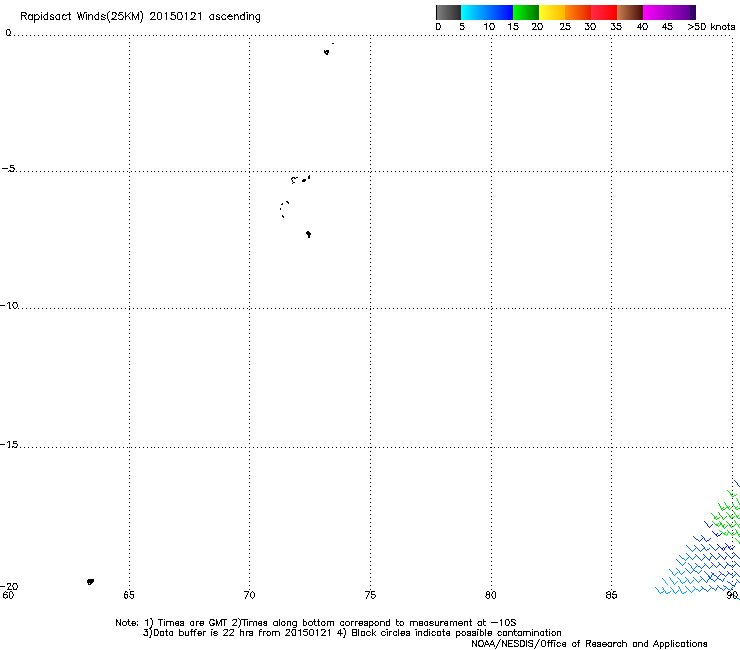Click the island marker near -20 latitude
Screen dimensions: 740x650
(x=90, y=582)
